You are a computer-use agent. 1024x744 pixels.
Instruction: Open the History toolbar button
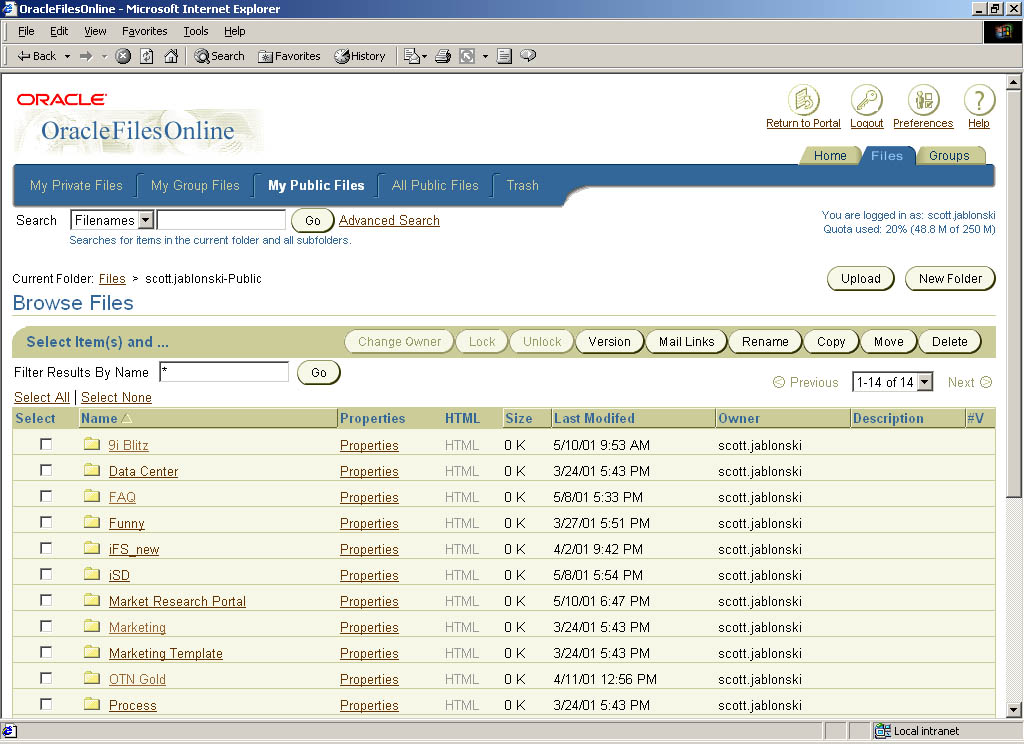pyautogui.click(x=360, y=56)
